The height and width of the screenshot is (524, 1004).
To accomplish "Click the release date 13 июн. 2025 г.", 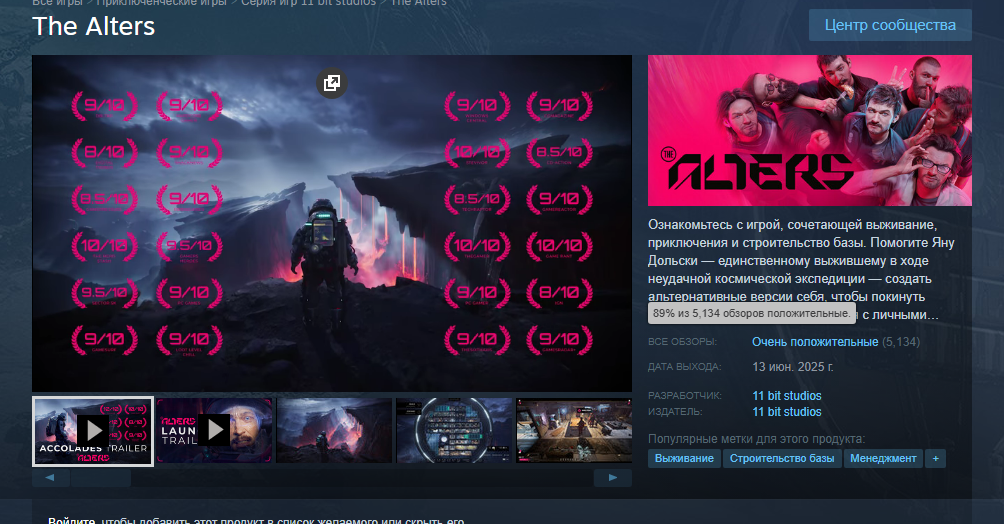I will 793,367.
